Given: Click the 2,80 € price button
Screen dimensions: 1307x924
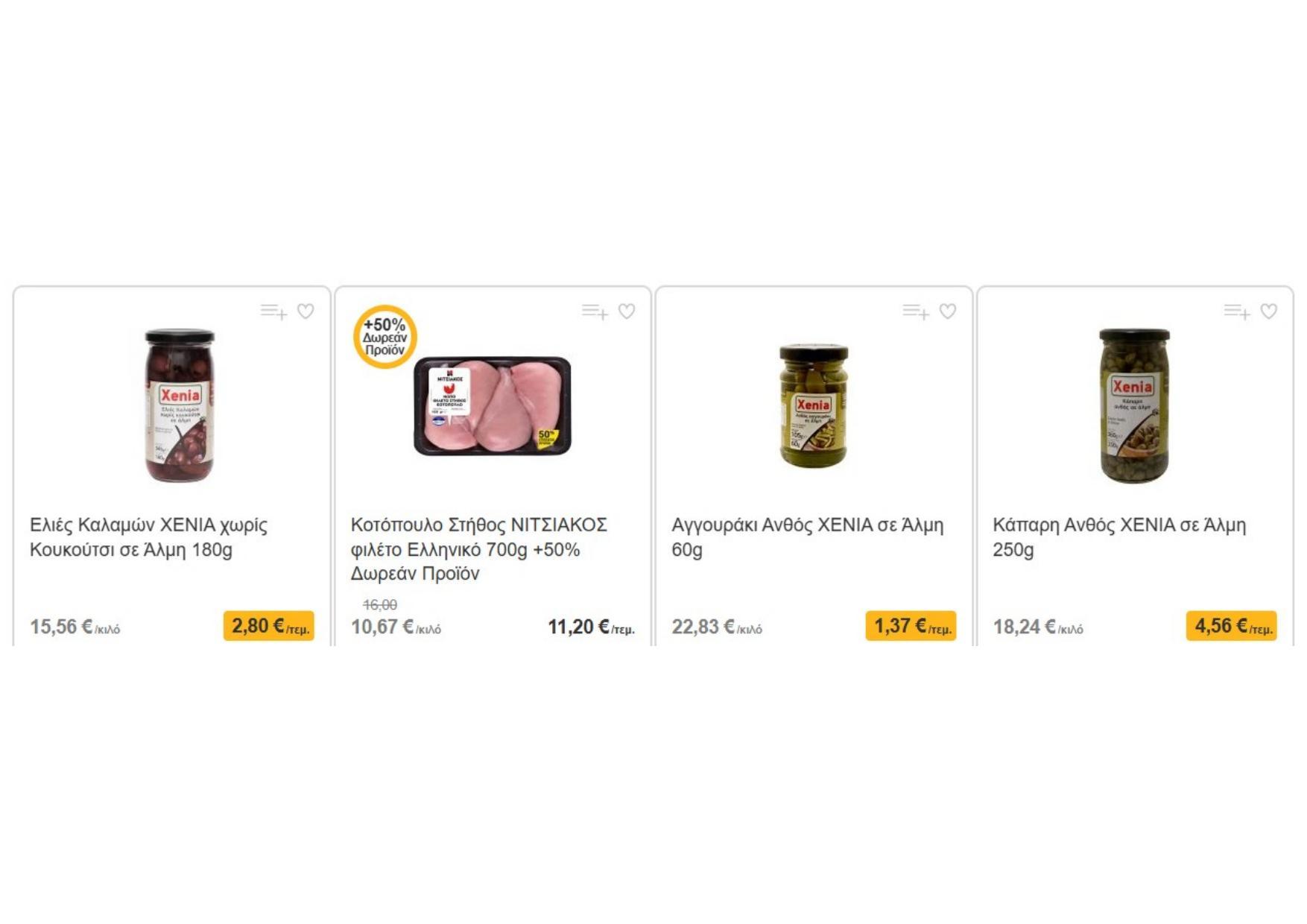Looking at the screenshot, I should coord(269,626).
